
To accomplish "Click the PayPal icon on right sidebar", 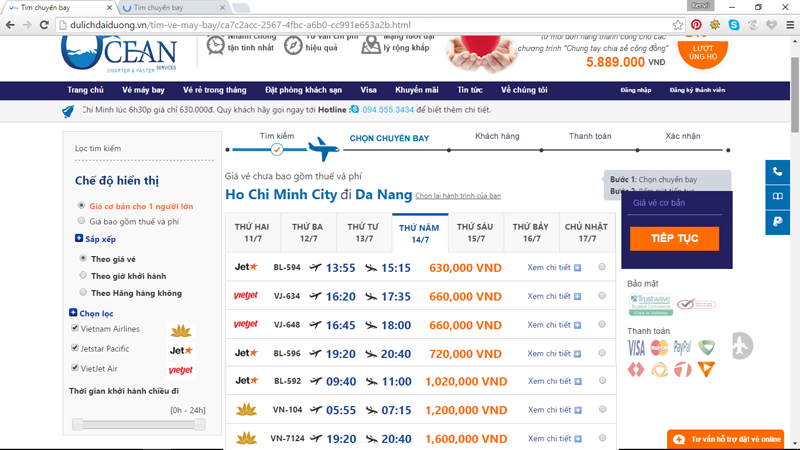I will click(x=778, y=221).
